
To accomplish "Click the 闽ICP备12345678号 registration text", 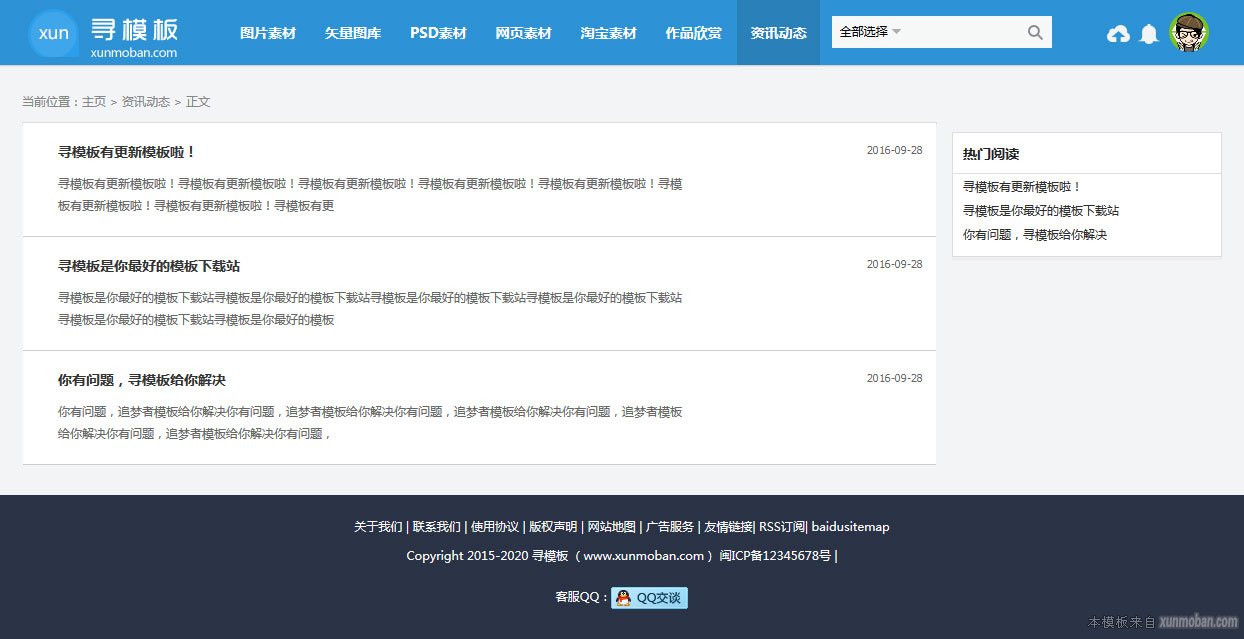I will pyautogui.click(x=775, y=556).
